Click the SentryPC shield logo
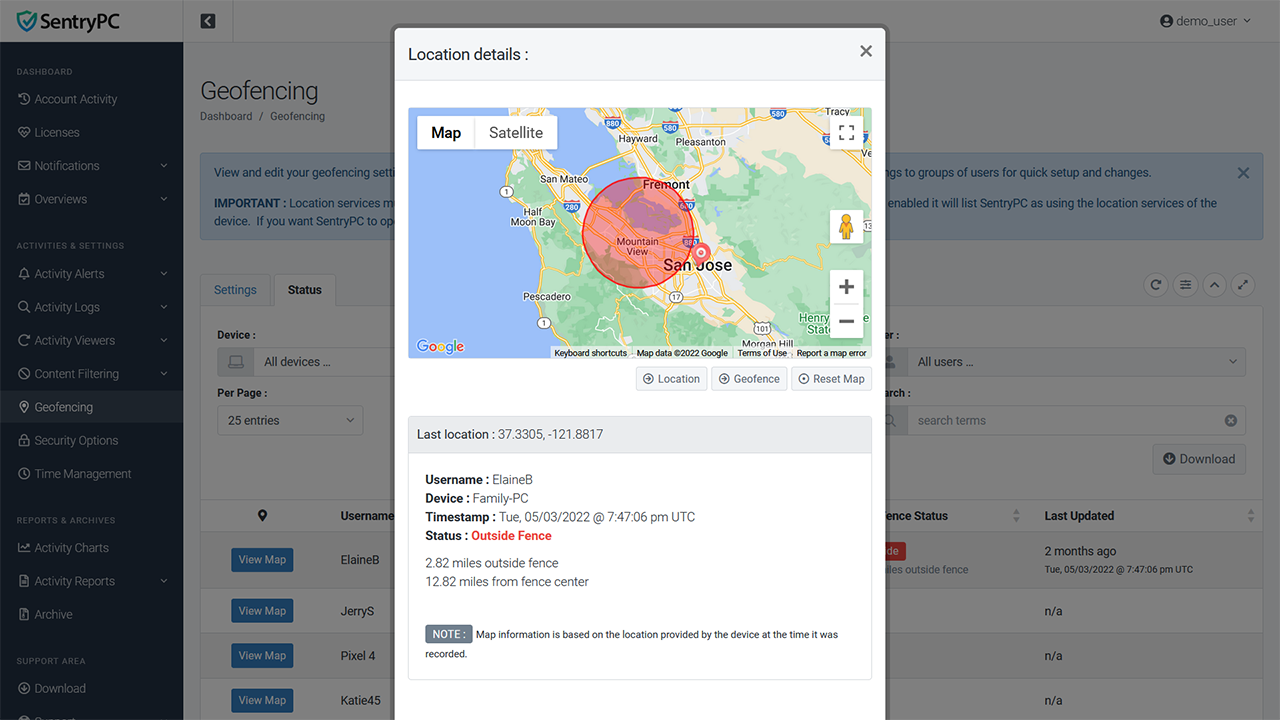 coord(27,21)
